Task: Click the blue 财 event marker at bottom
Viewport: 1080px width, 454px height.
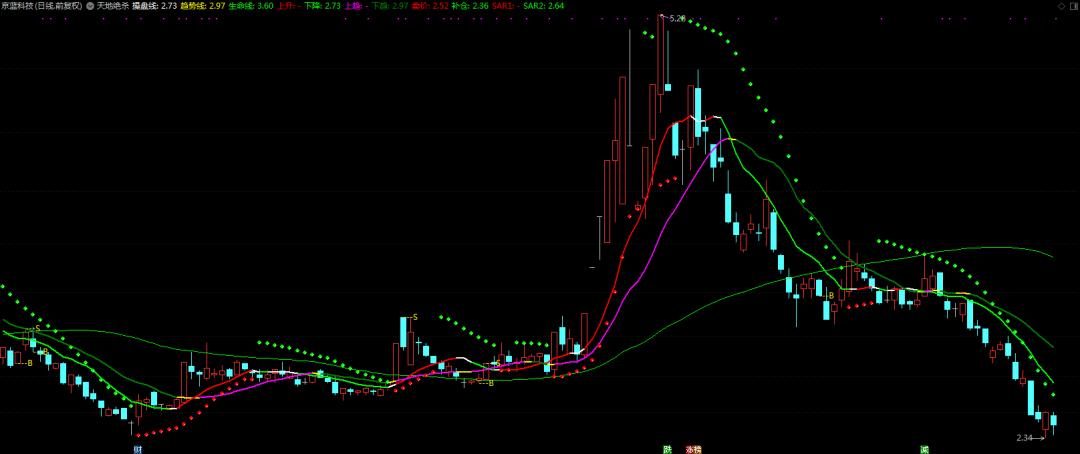Action: 138,449
